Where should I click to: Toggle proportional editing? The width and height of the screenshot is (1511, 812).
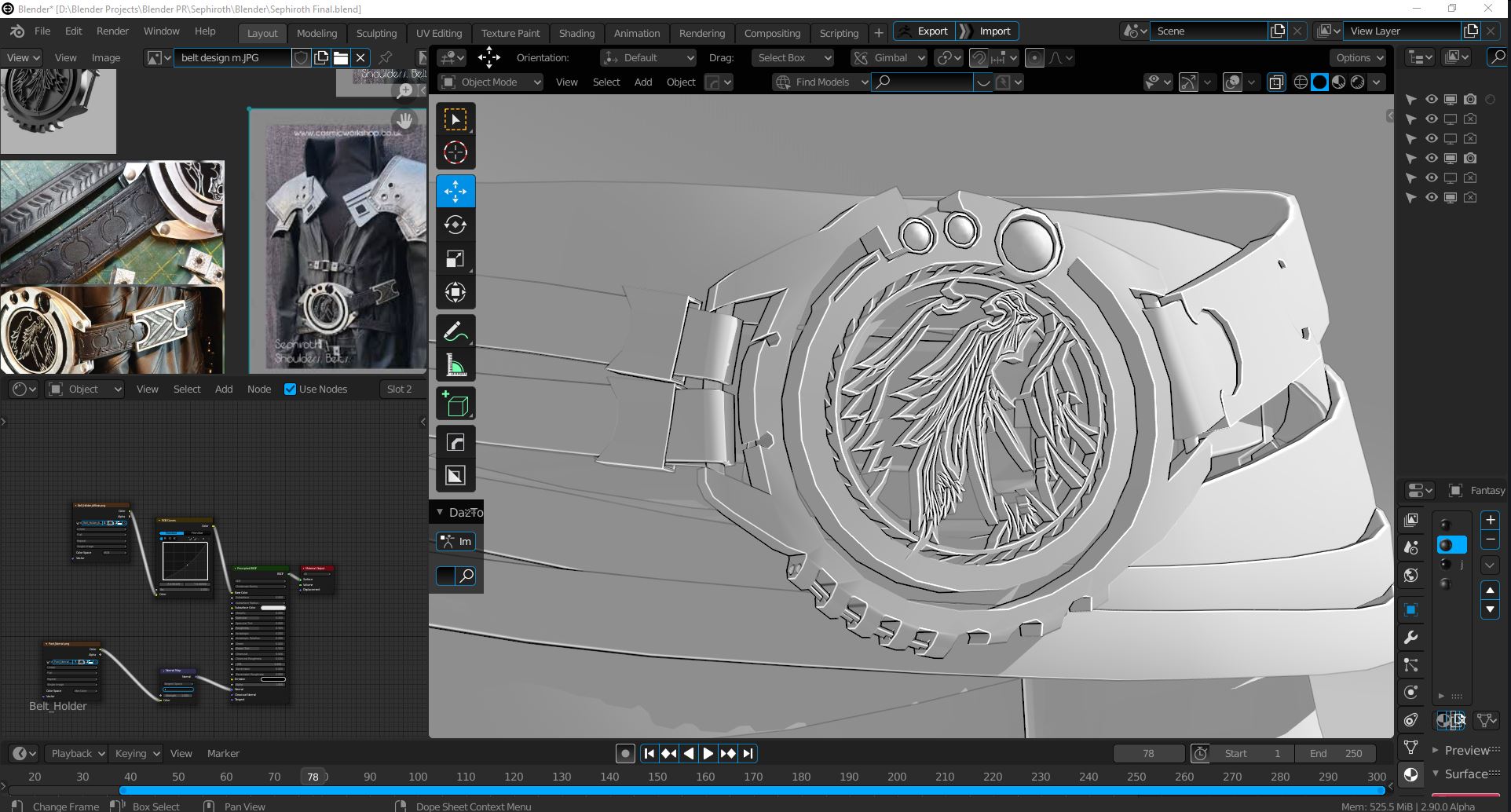[1035, 57]
